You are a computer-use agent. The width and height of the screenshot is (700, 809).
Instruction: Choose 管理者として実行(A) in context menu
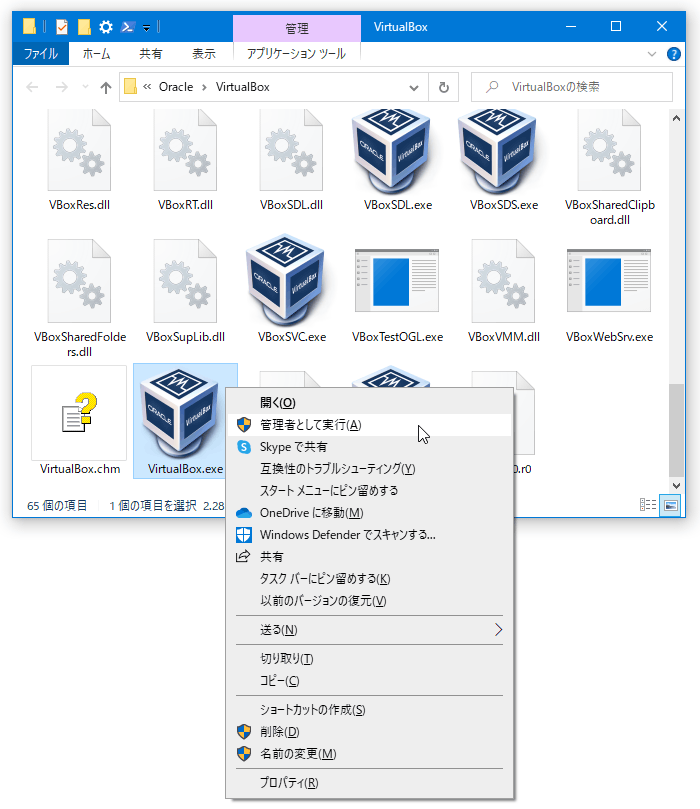[369, 425]
